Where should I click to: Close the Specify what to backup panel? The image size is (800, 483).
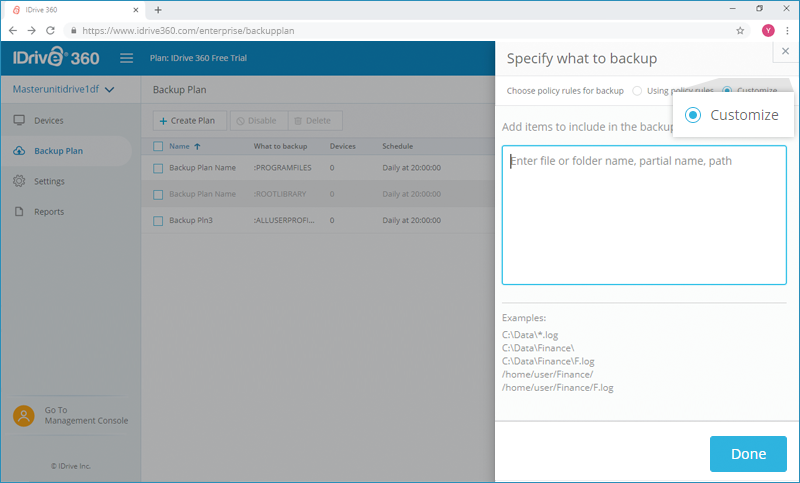[785, 51]
